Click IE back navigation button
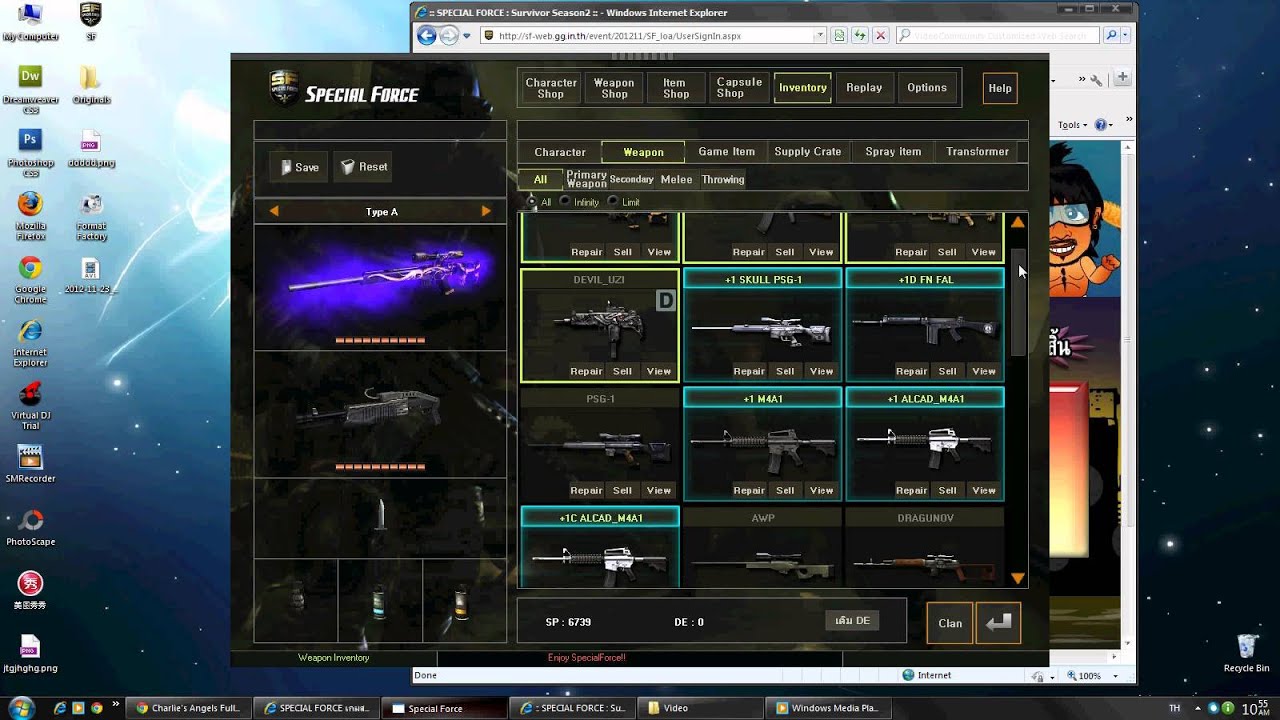This screenshot has width=1280, height=720. point(427,35)
